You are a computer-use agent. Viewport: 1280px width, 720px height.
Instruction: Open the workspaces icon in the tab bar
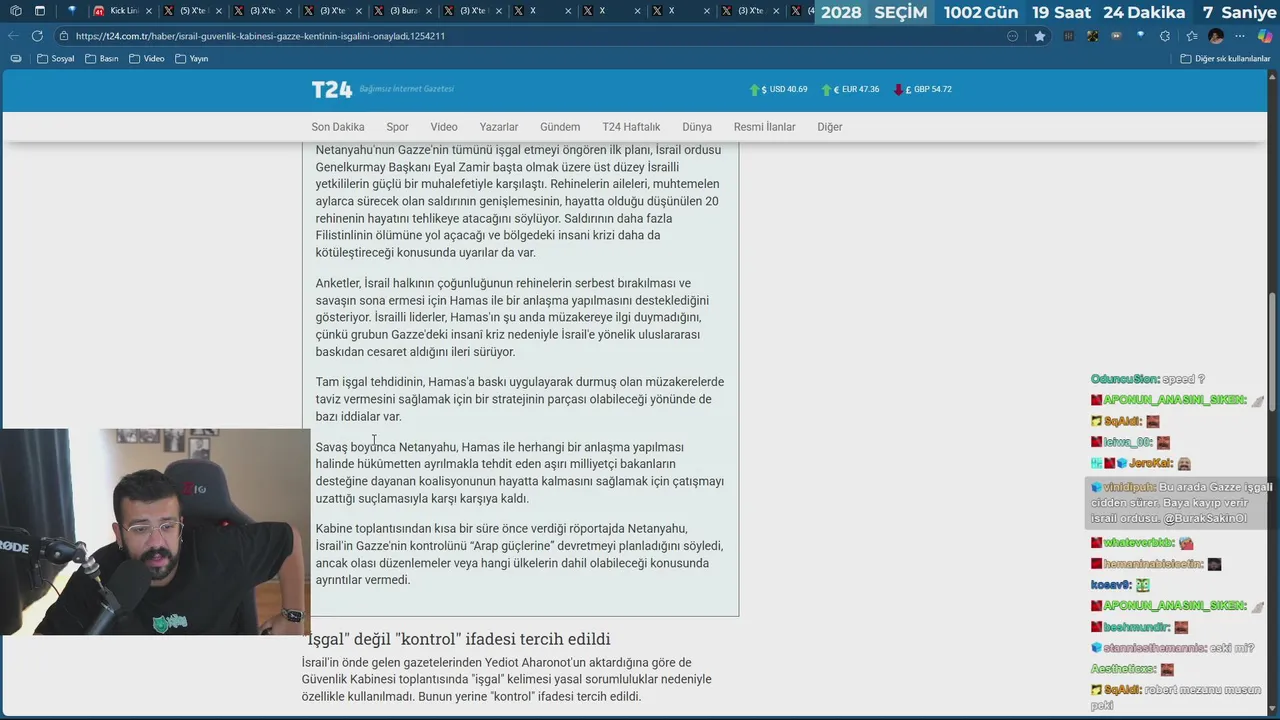click(15, 11)
